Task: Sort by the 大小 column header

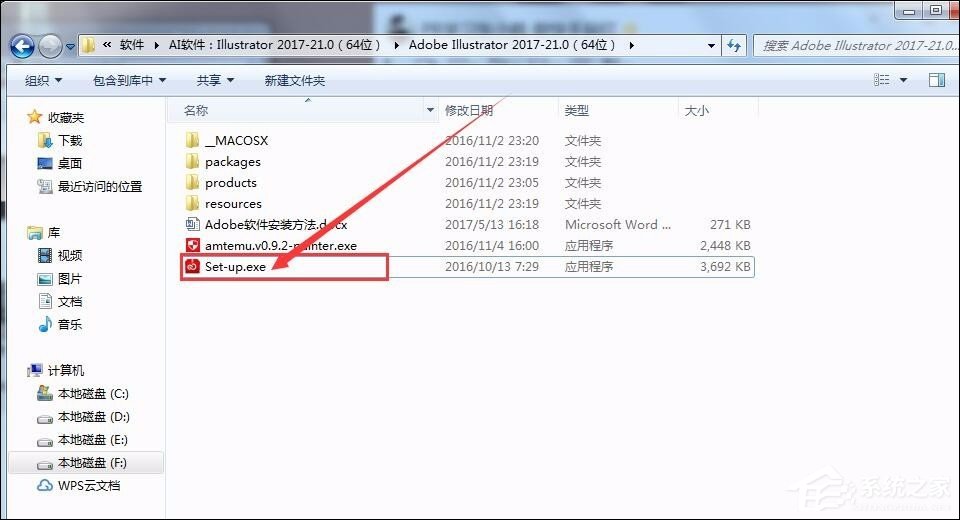Action: point(696,110)
